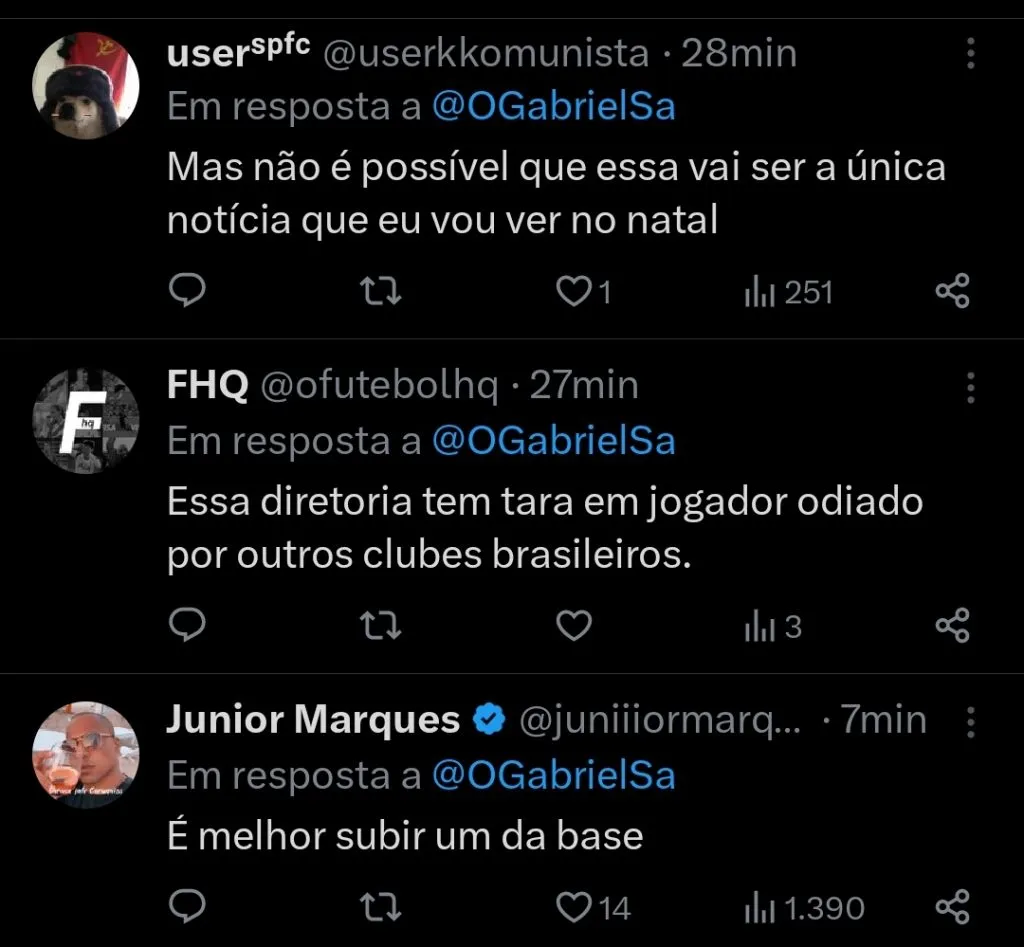Like FHQ's reply
The height and width of the screenshot is (947, 1024).
[x=573, y=625]
